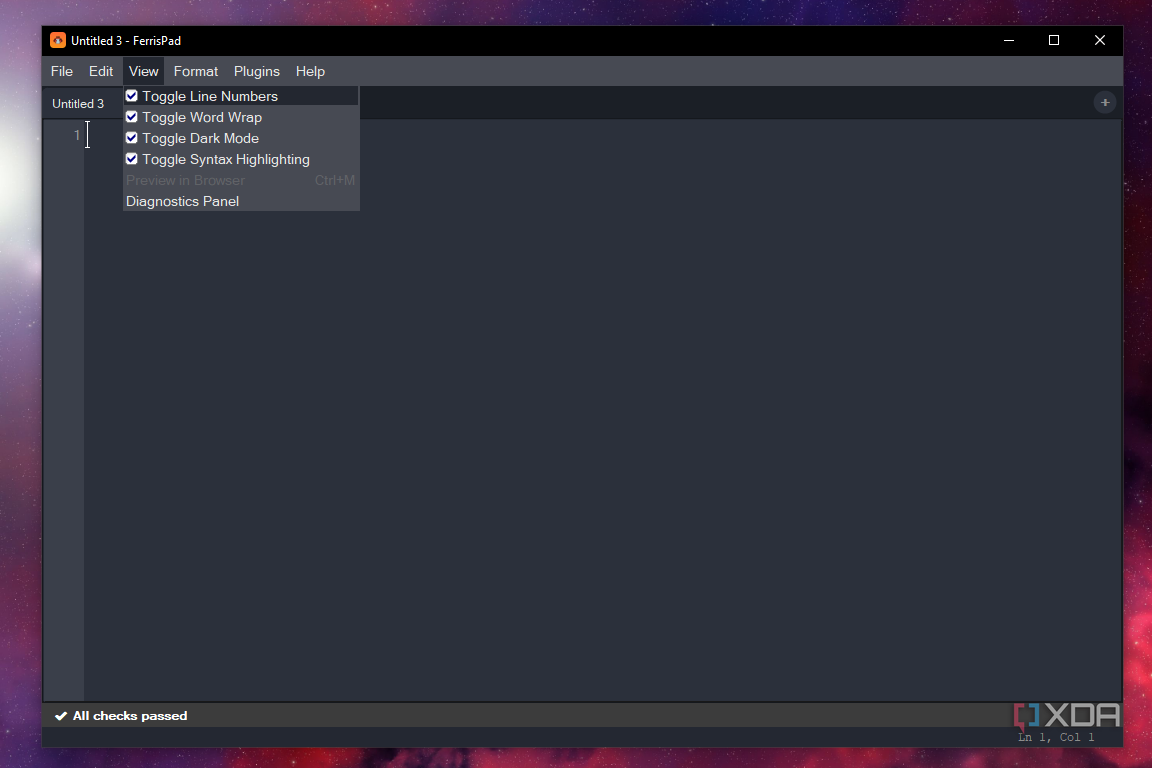
Task: Close the FerrisPad window
Action: coord(1099,40)
